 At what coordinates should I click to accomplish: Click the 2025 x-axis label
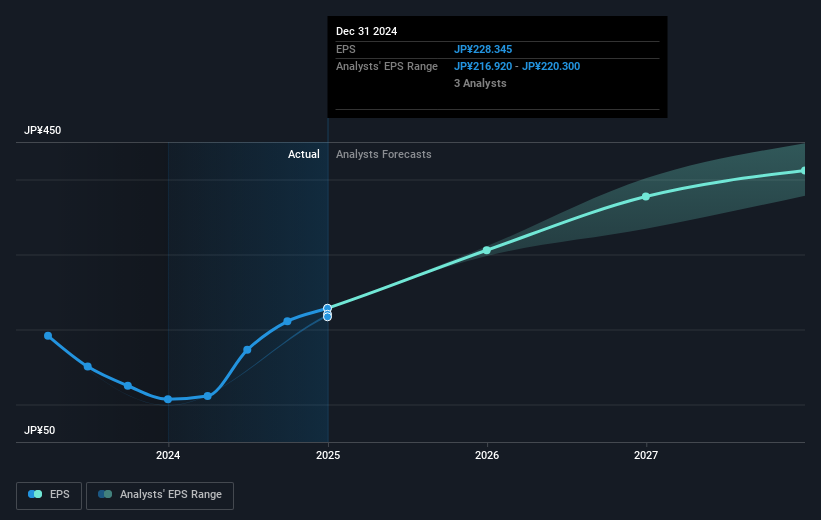[328, 455]
